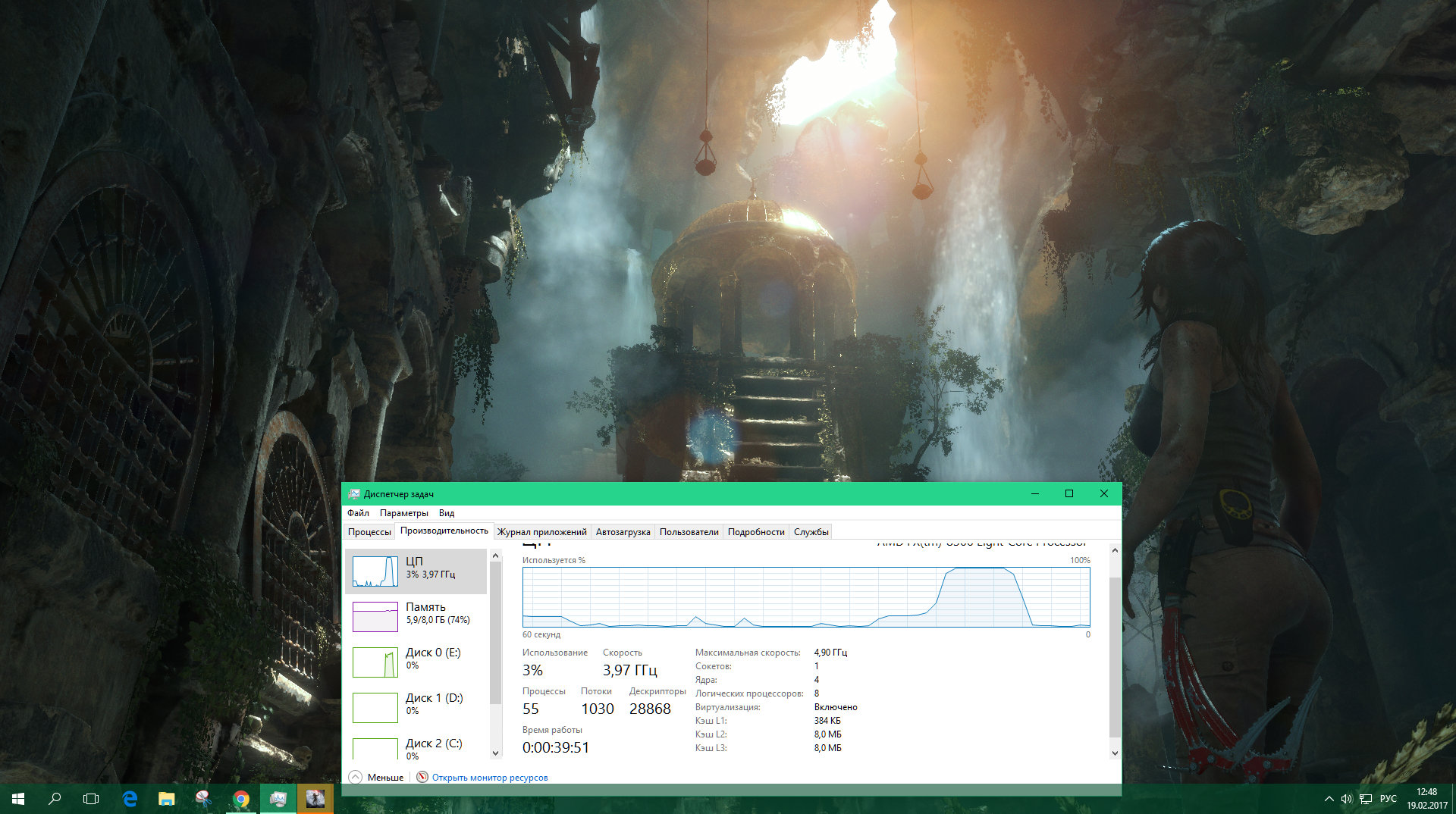This screenshot has height=814, width=1456.
Task: Click the Task Manager title bar icon
Action: [x=354, y=494]
